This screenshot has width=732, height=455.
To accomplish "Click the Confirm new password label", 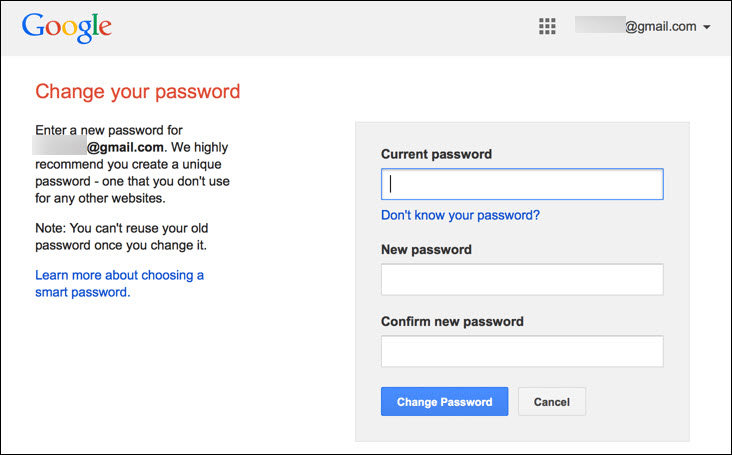I will pyautogui.click(x=452, y=321).
